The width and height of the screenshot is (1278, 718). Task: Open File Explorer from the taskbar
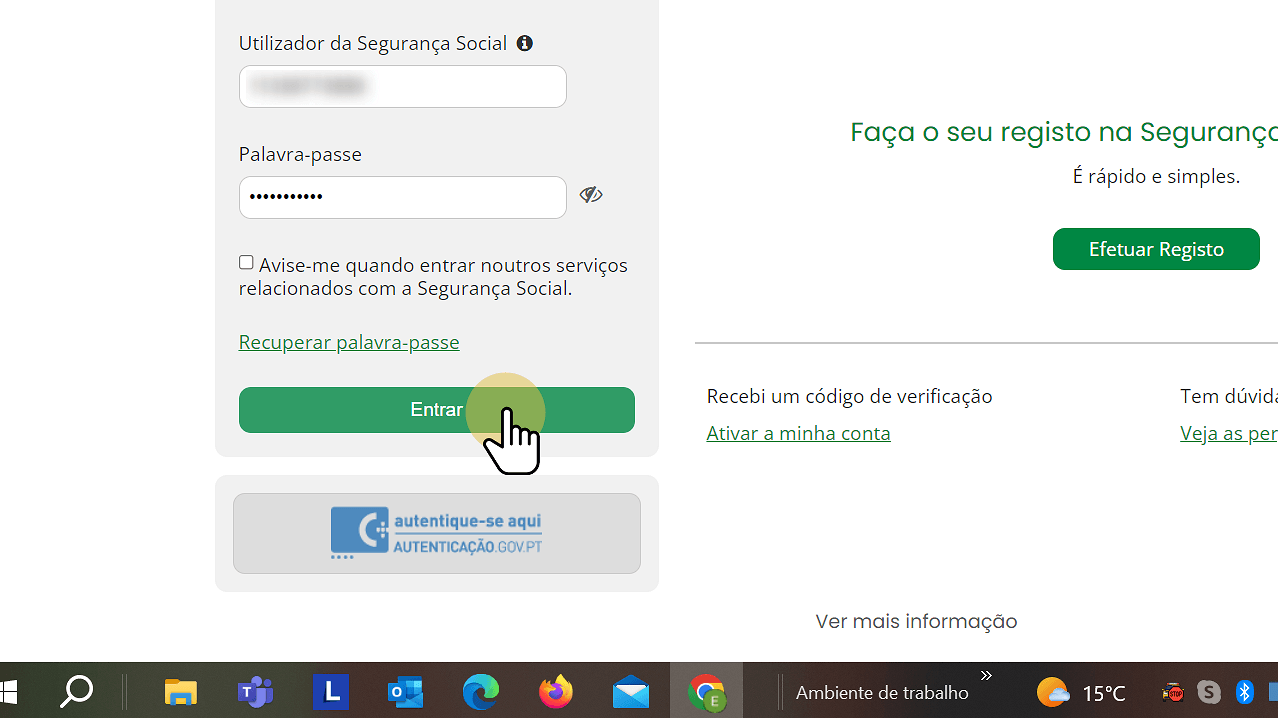pyautogui.click(x=180, y=691)
